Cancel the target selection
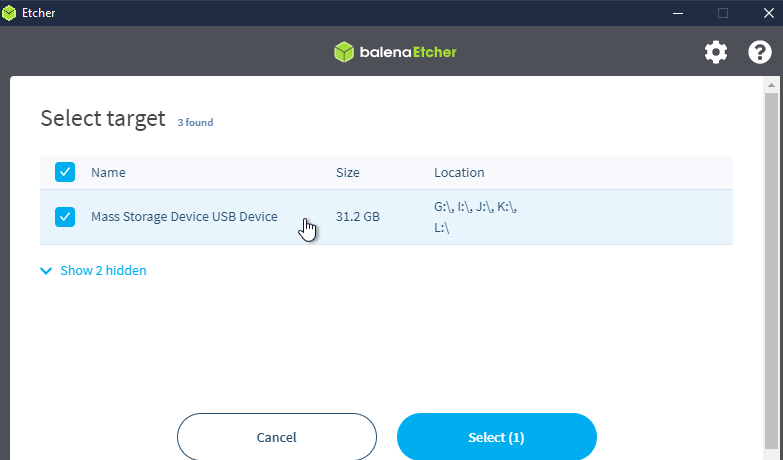783x460 pixels. (277, 437)
